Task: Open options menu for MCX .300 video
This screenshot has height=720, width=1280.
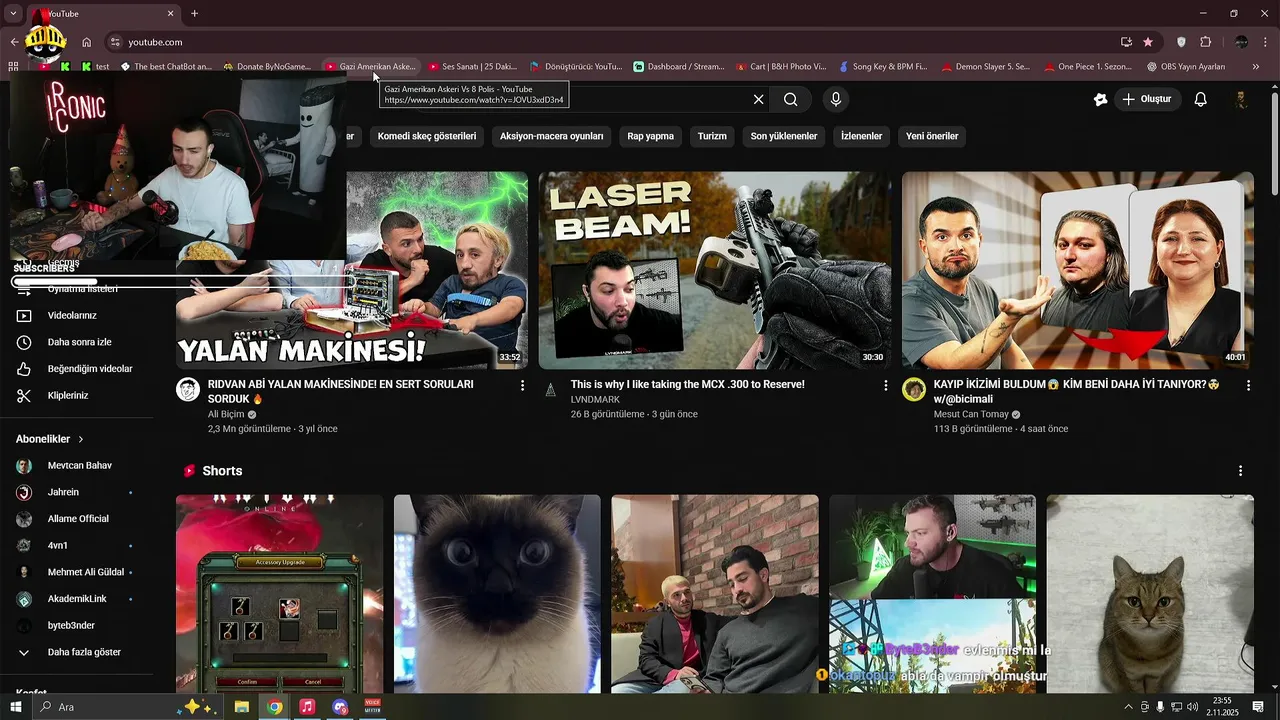Action: [885, 385]
